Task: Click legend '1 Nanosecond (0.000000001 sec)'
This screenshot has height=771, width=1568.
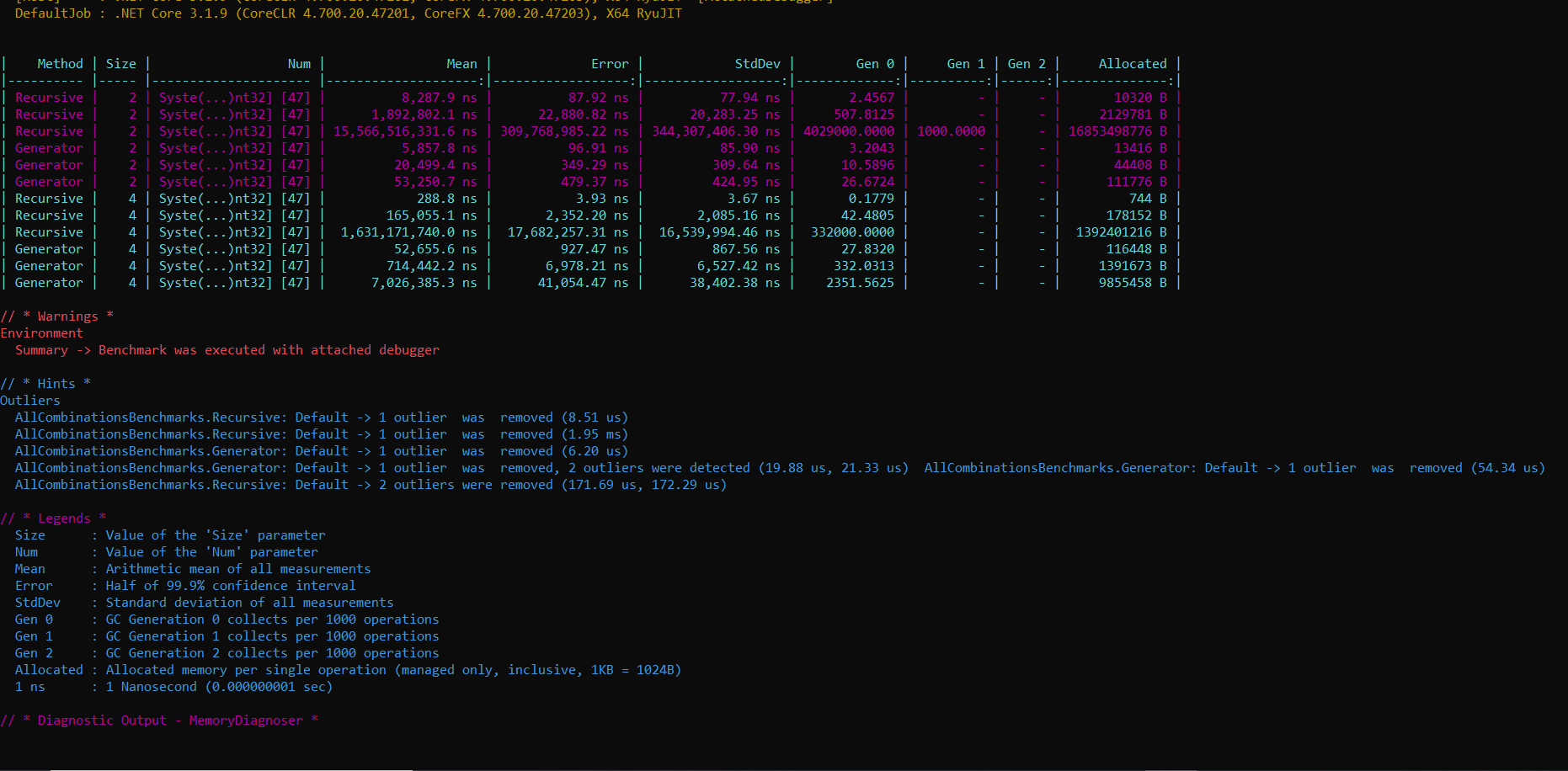Action: tap(219, 687)
